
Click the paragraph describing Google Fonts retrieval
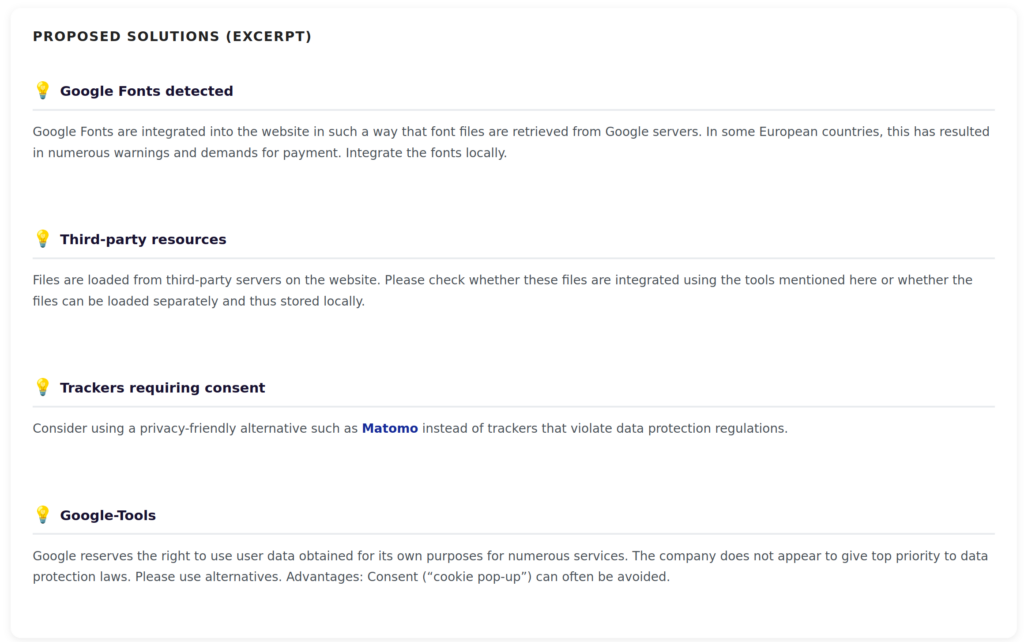[400, 132]
